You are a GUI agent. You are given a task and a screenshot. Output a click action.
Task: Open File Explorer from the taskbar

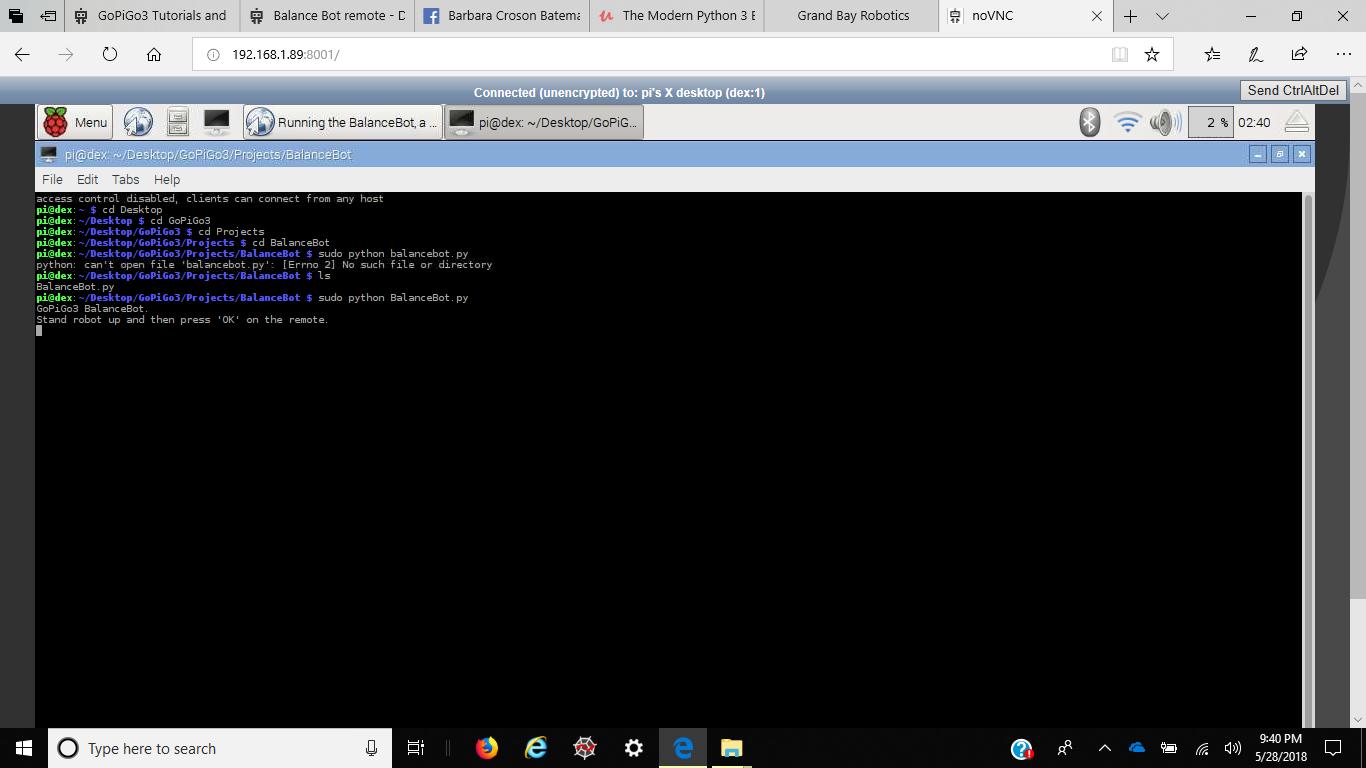pos(732,748)
